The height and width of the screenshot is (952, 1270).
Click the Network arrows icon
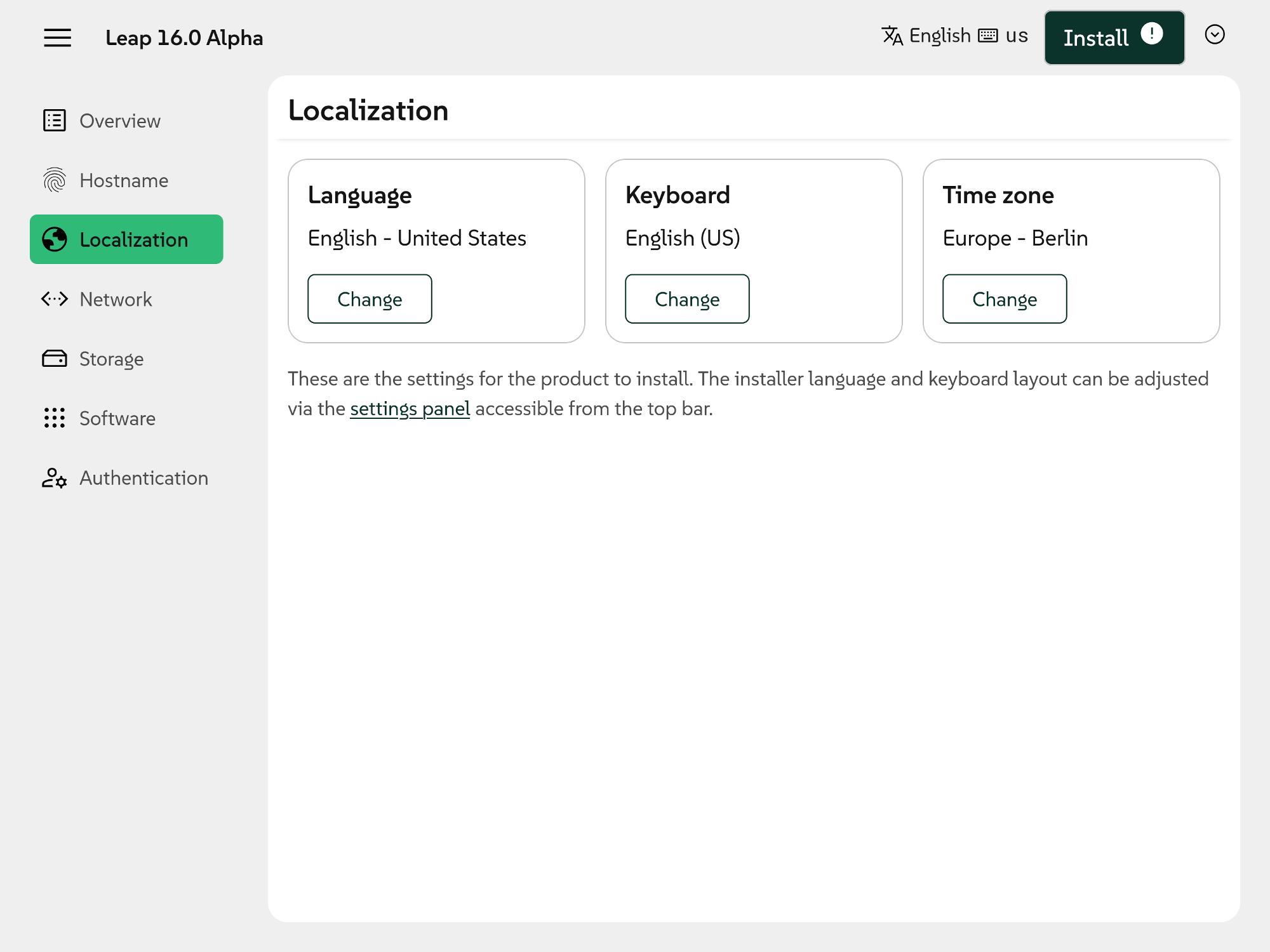[x=55, y=299]
